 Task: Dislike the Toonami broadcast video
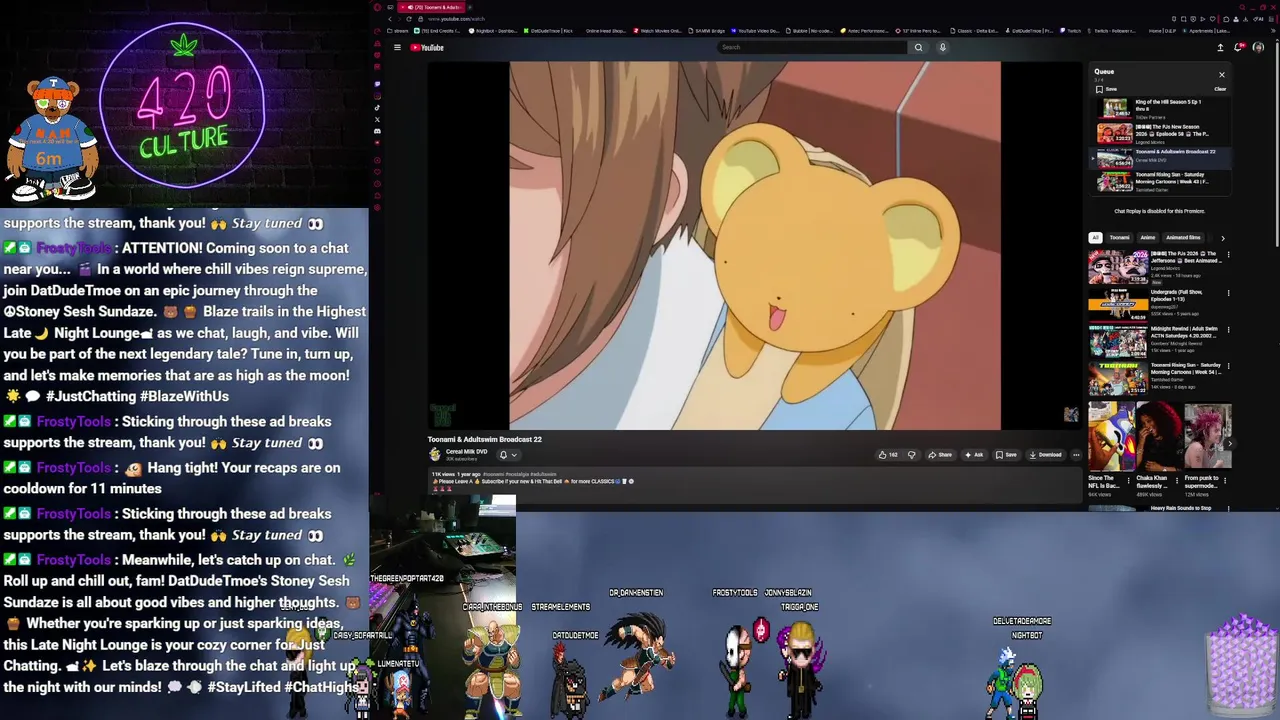pos(911,455)
